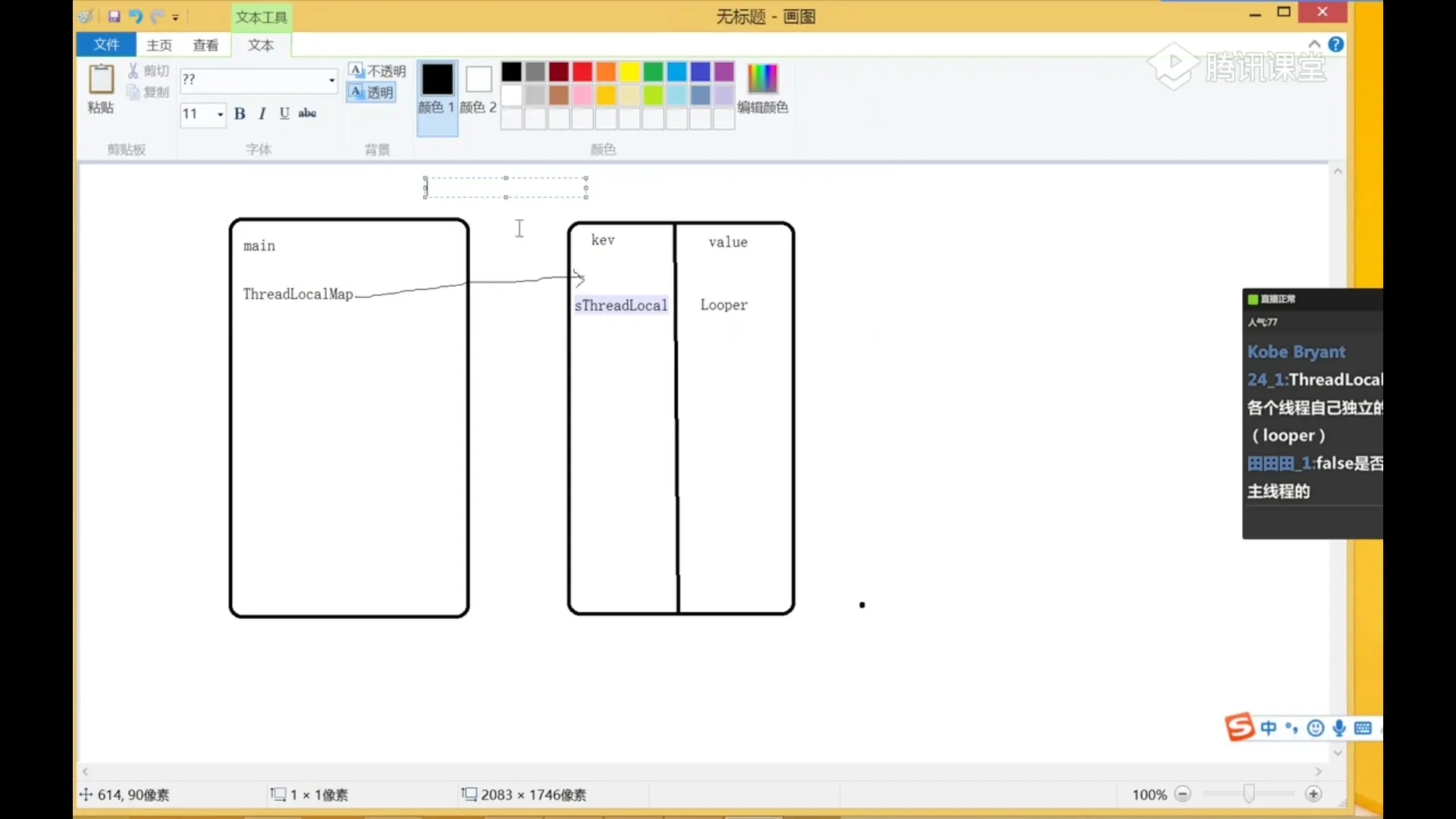Click the Save icon in title bar

point(115,16)
